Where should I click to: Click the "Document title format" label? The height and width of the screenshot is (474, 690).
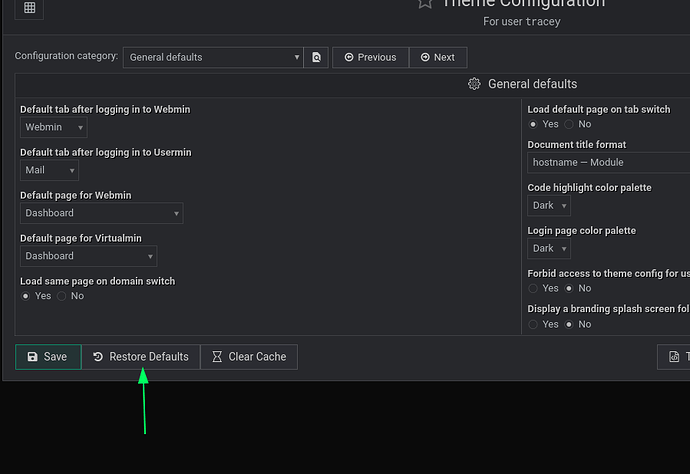pyautogui.click(x=576, y=145)
